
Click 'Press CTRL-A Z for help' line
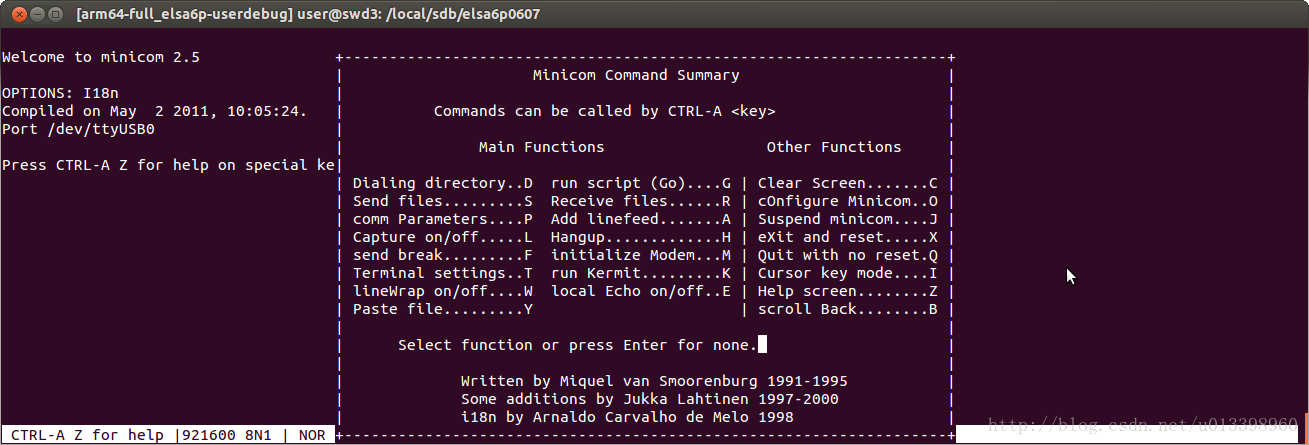tap(169, 165)
